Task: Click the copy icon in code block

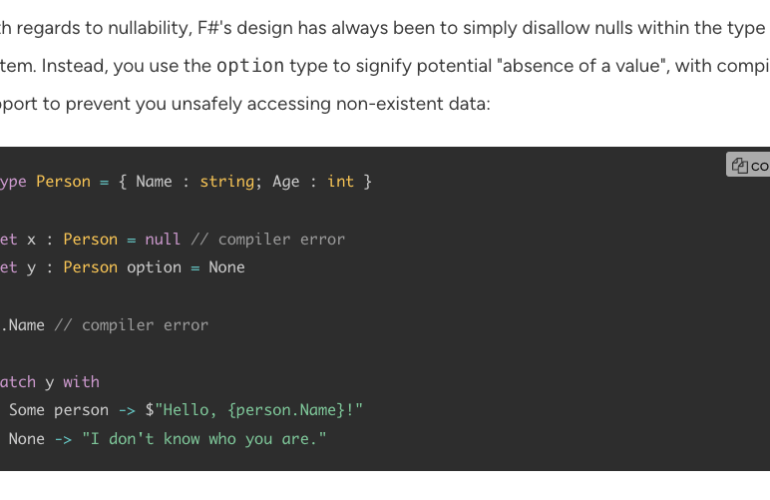Action: click(740, 166)
